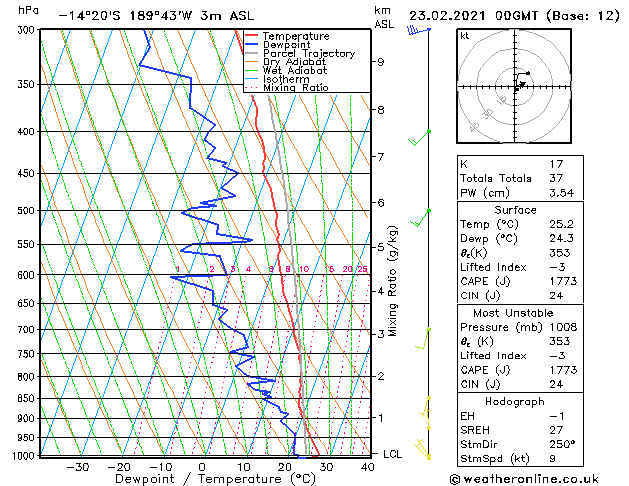Click the wind barb at 300 hPa
629x486 pixels.
point(418,30)
